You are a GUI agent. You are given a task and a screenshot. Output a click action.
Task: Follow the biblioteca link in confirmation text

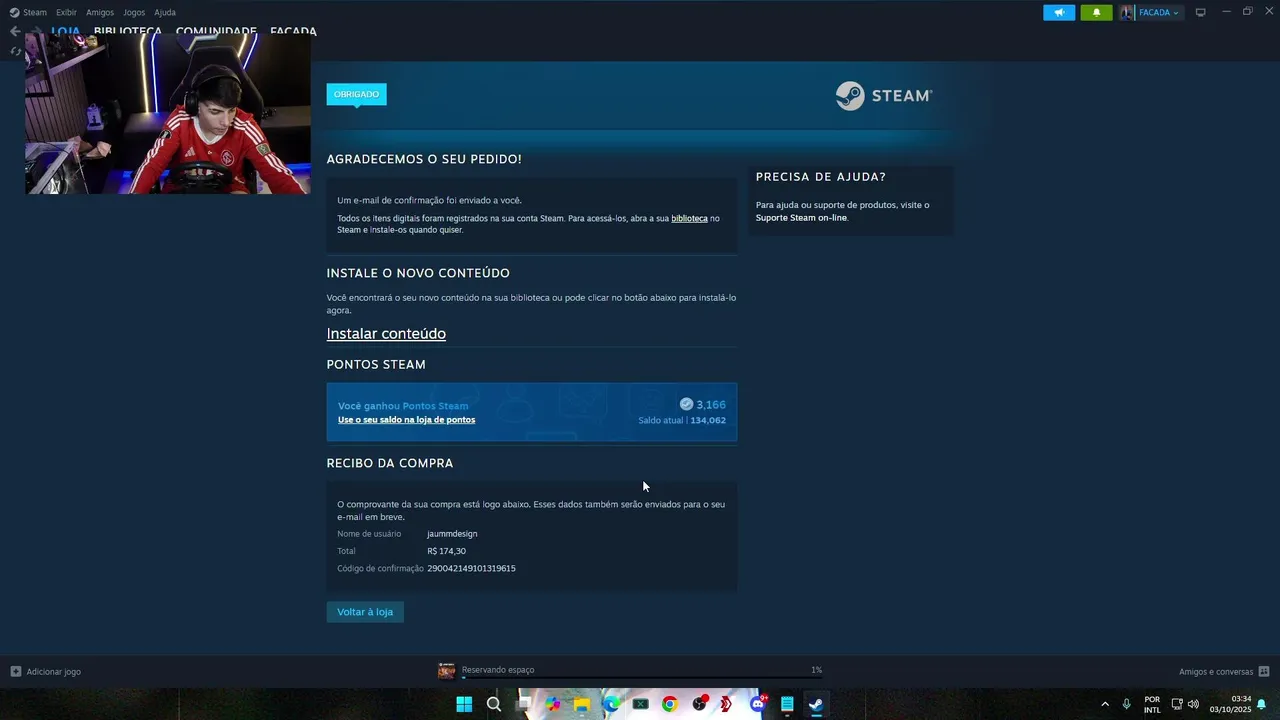[x=689, y=218]
